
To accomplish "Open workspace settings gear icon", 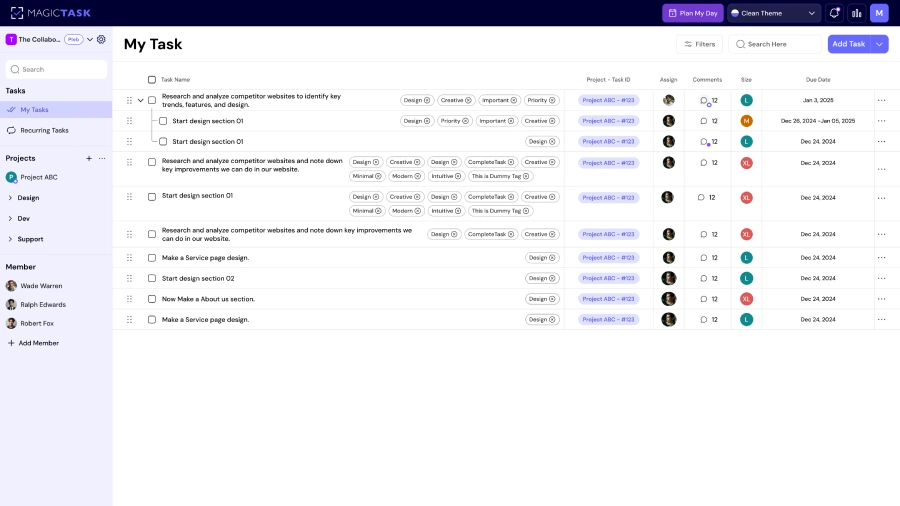I will 101,40.
